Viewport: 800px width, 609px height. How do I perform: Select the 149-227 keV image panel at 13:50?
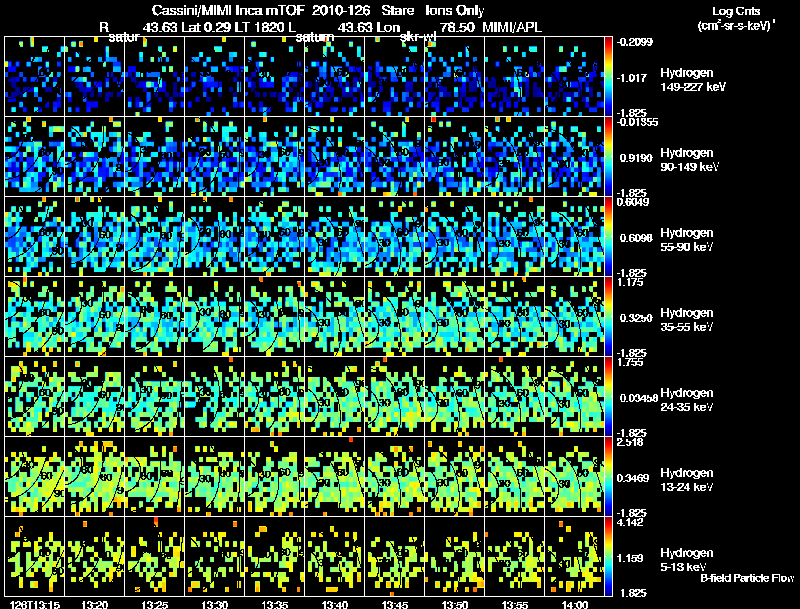point(455,77)
